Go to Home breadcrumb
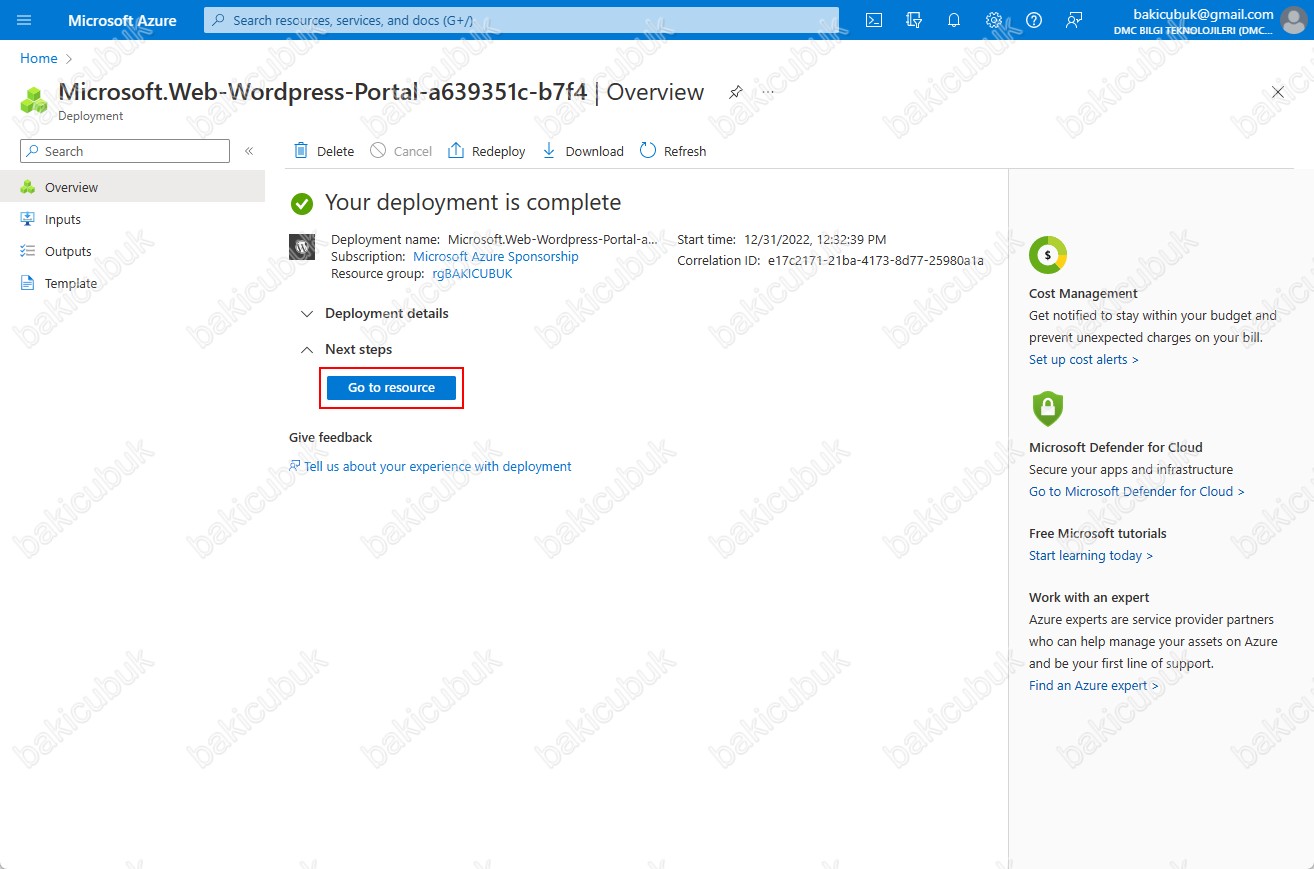The image size is (1314, 869). pyautogui.click(x=39, y=58)
